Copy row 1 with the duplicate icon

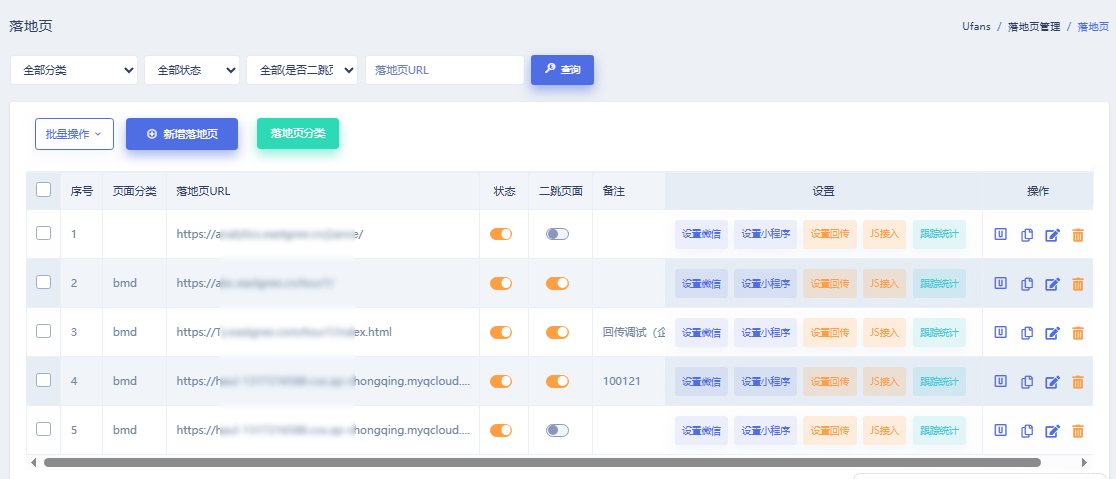[1026, 235]
